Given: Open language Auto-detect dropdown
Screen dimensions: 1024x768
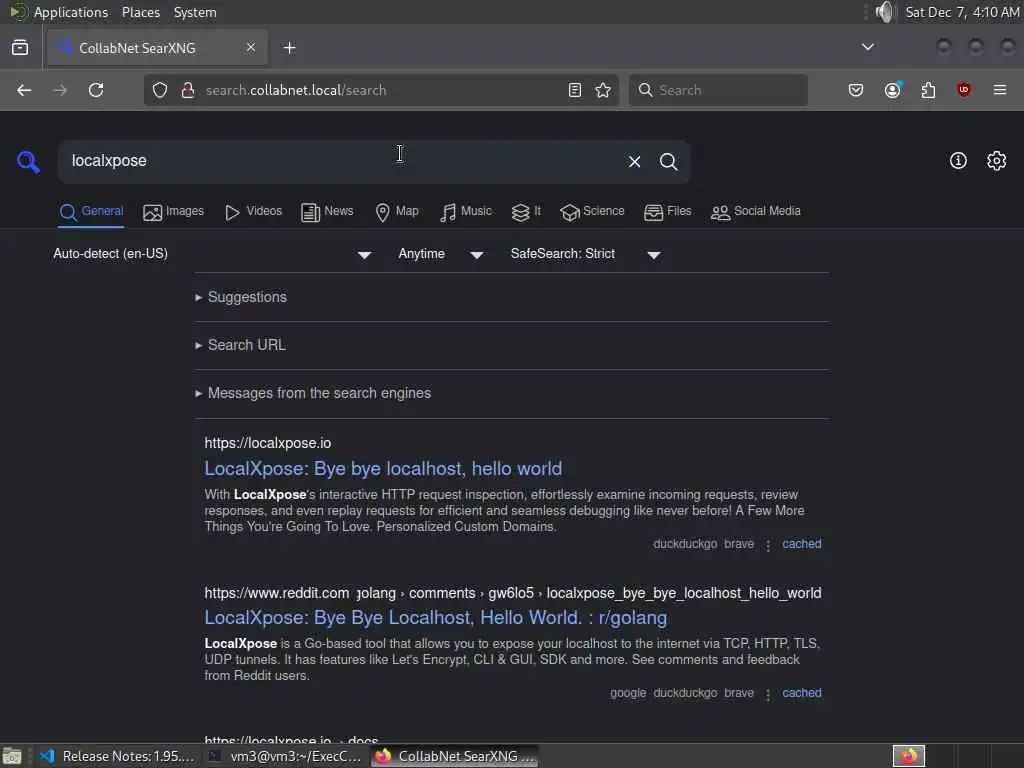Looking at the screenshot, I should (212, 254).
